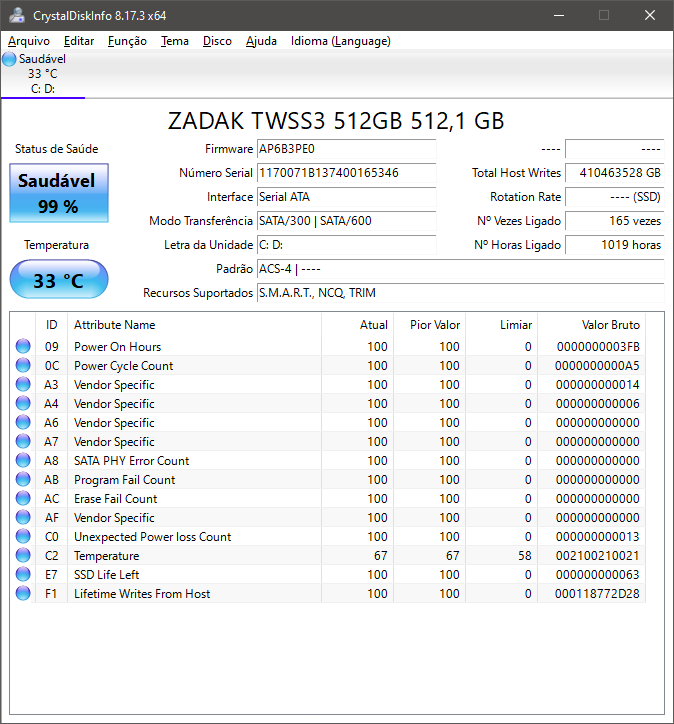674x724 pixels.
Task: Click the Número Serial field
Action: [x=346, y=173]
